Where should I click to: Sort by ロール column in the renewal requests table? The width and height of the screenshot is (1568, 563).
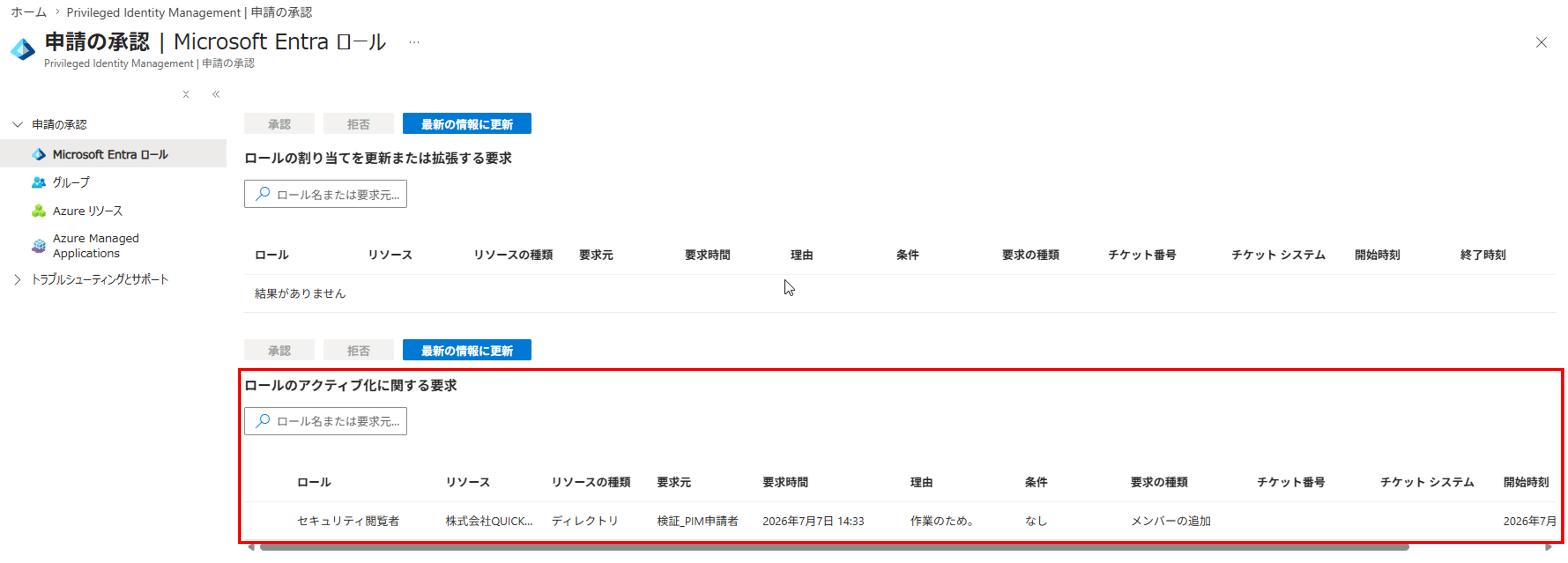point(272,255)
